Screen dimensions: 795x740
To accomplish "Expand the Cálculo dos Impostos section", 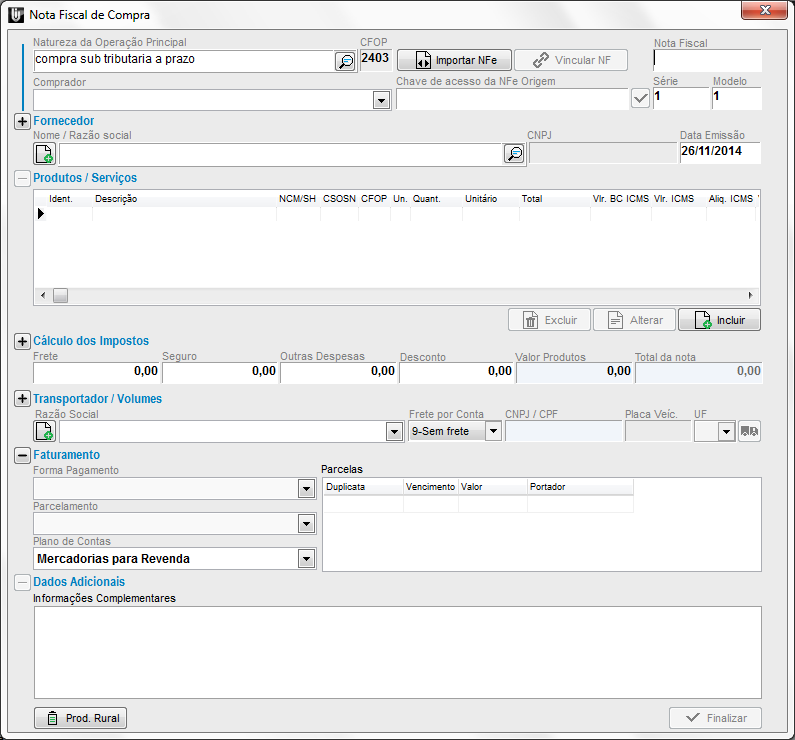I will coord(22,341).
